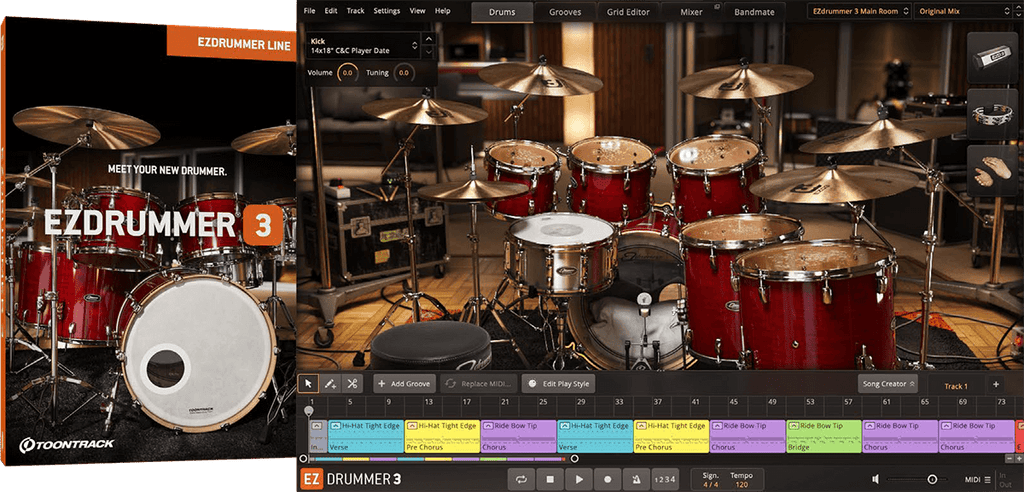Click the right song overview range handle
Screen dimensions: 1024x492
pyautogui.click(x=574, y=459)
